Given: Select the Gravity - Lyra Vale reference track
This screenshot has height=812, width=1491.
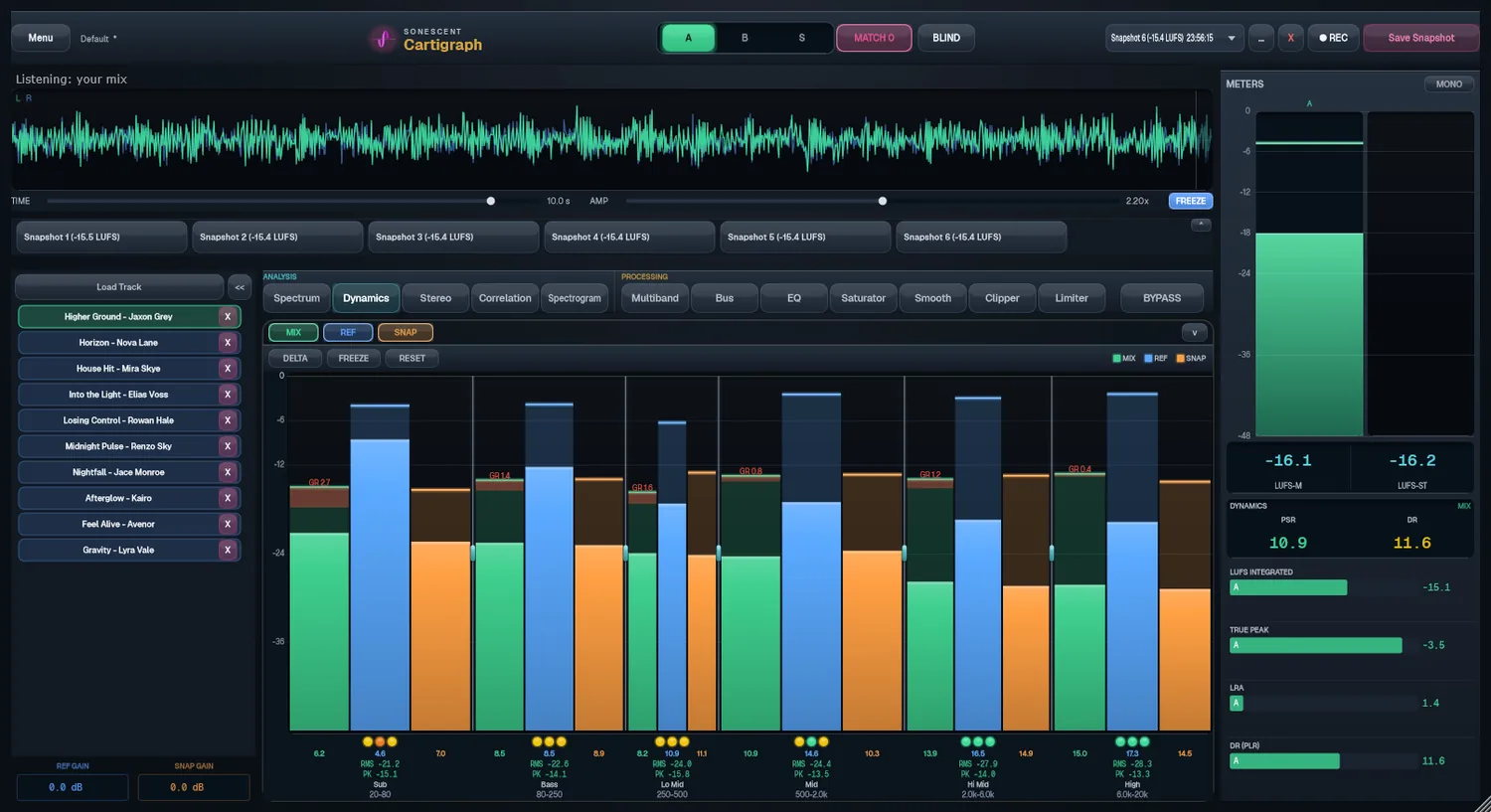Looking at the screenshot, I should 118,550.
